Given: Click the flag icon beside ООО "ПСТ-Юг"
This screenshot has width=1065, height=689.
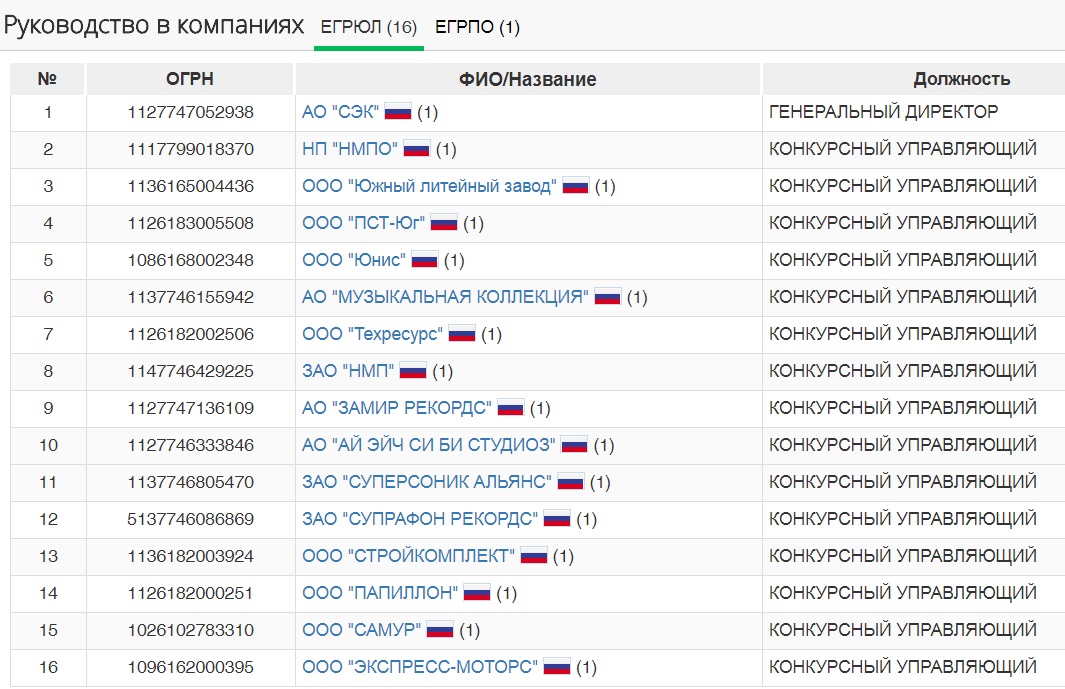Looking at the screenshot, I should tap(444, 223).
